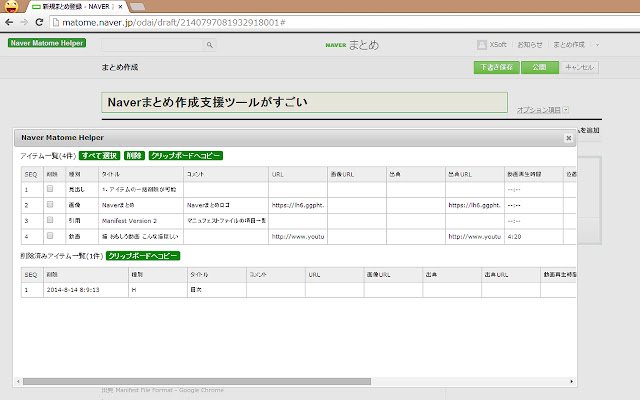640x400 pixels.
Task: Select the NAVER まとめ browser tab
Action: coord(76,7)
